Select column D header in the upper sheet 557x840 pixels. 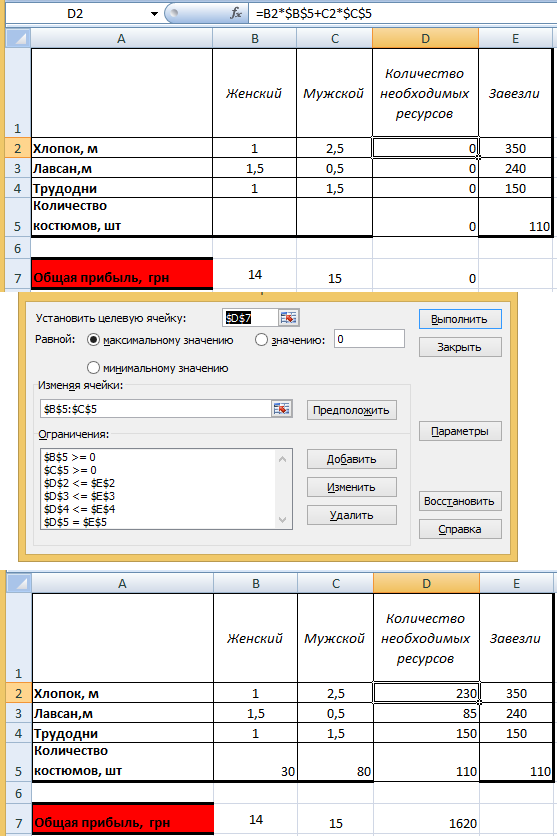pos(425,38)
